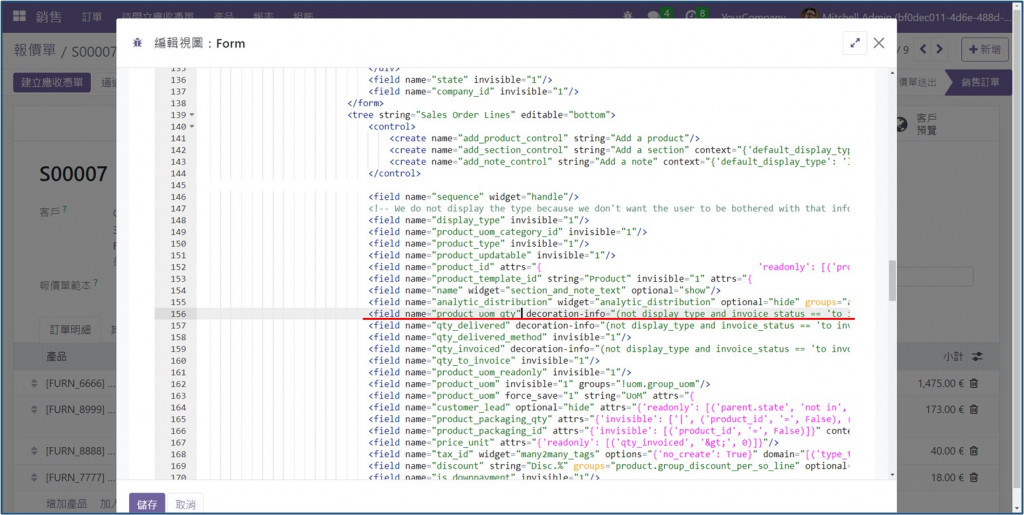Click 報價單 breadcrumb link
Image resolution: width=1024 pixels, height=515 pixels.
click(35, 50)
